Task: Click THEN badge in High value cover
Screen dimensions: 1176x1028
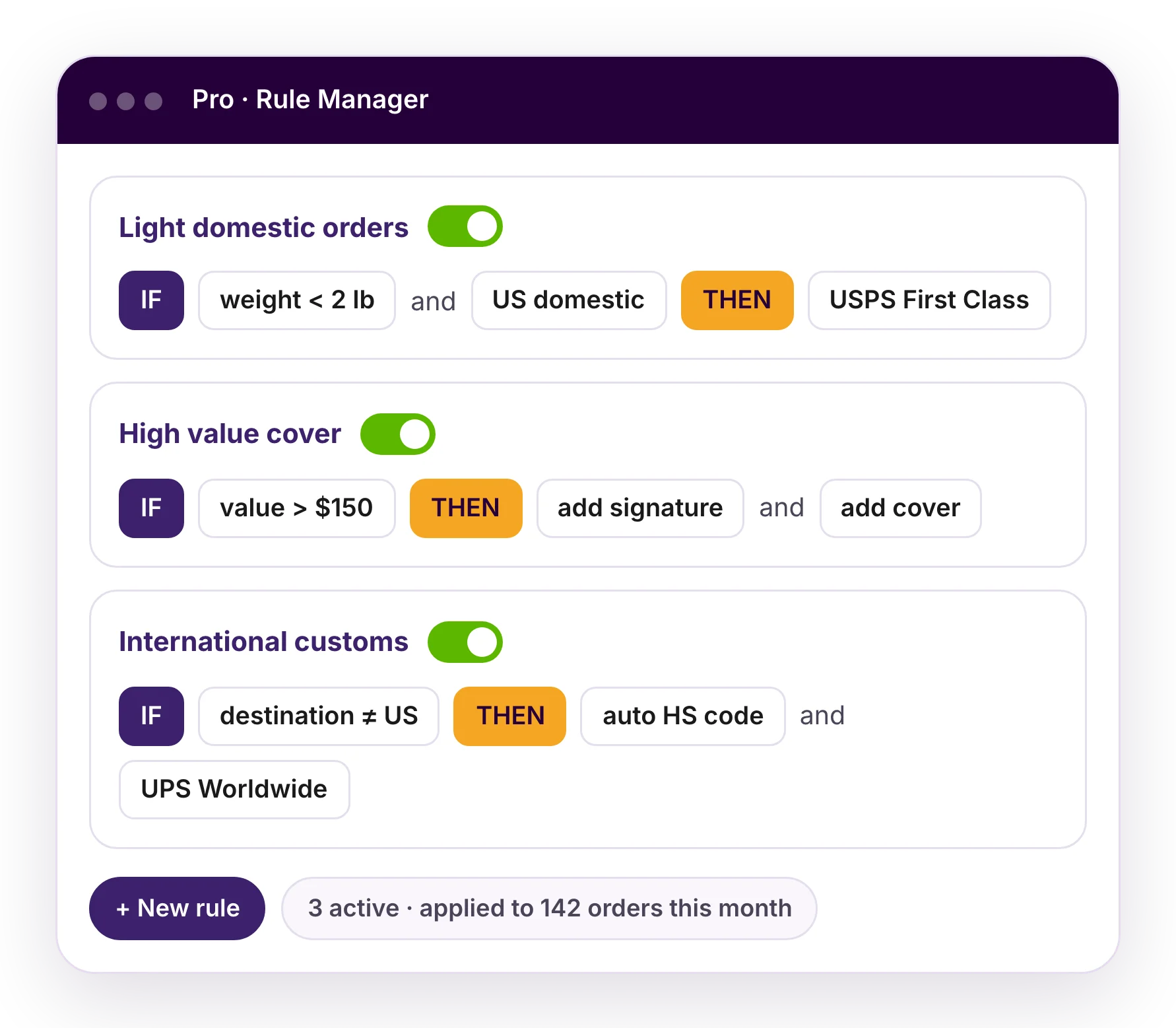Action: 466,508
